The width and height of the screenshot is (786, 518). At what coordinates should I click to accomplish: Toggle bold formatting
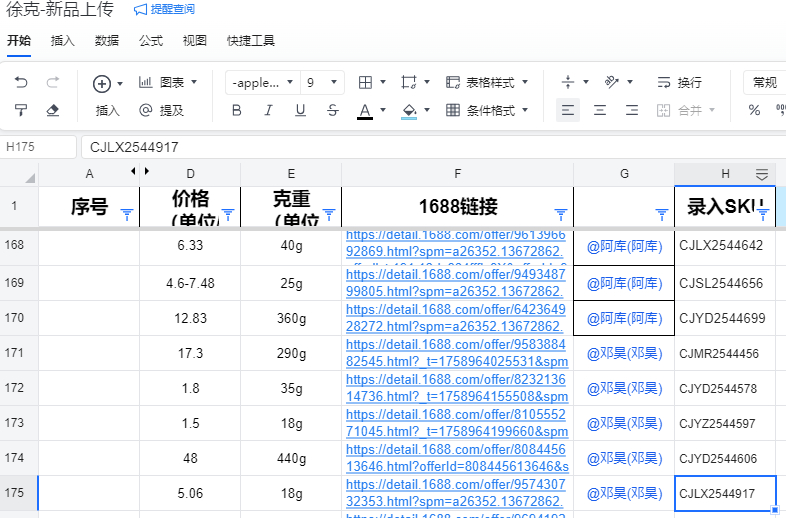tap(237, 110)
